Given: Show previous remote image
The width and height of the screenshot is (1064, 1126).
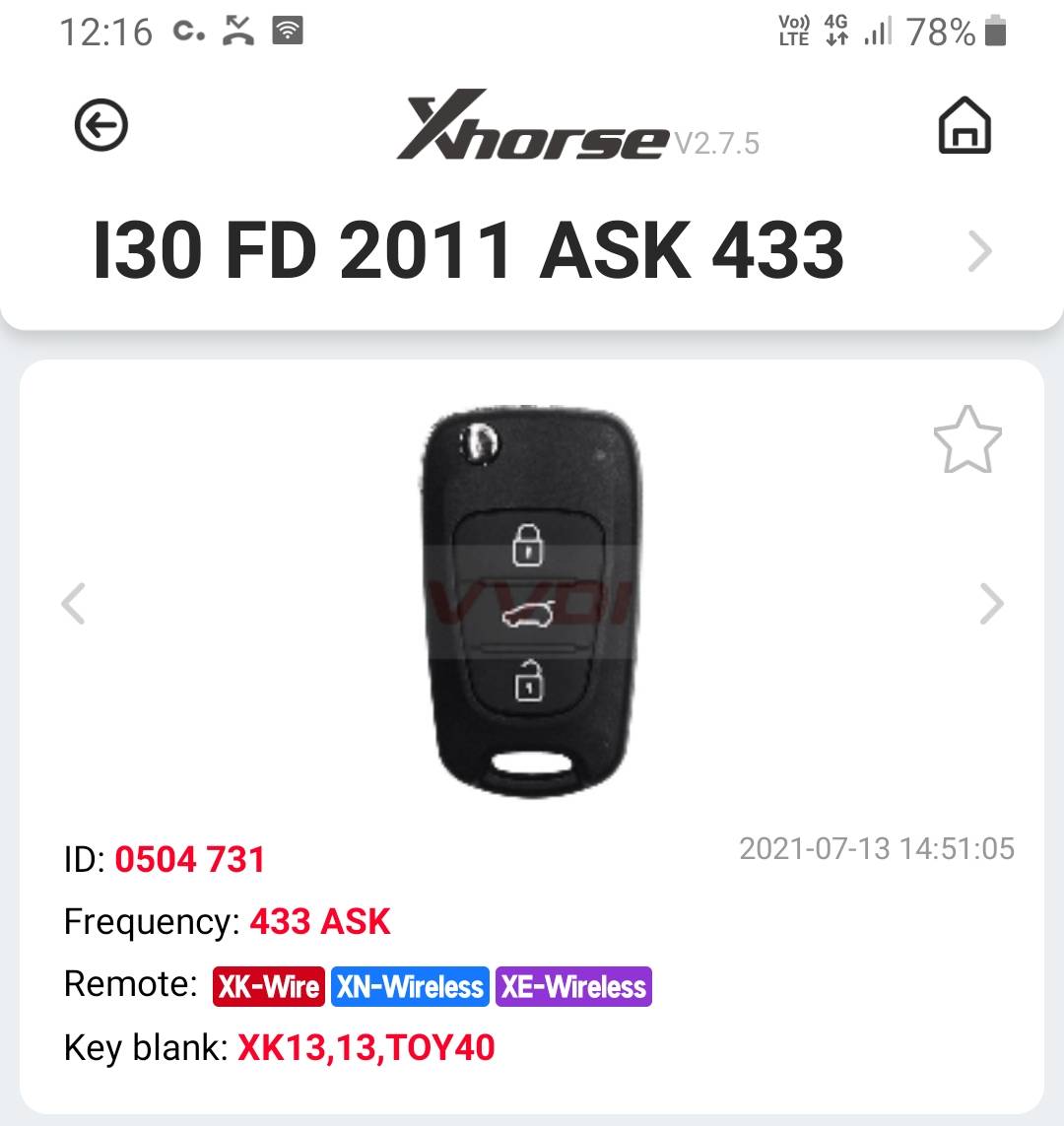Looking at the screenshot, I should coord(74,603).
